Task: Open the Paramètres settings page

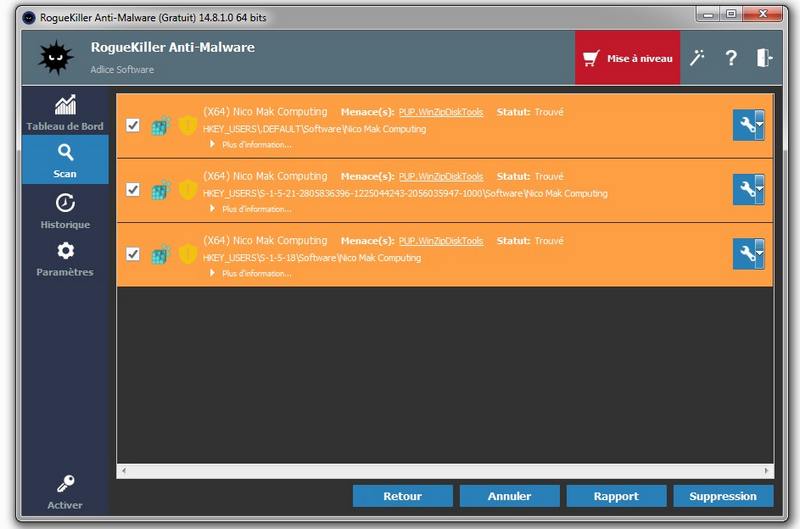Action: coord(65,258)
